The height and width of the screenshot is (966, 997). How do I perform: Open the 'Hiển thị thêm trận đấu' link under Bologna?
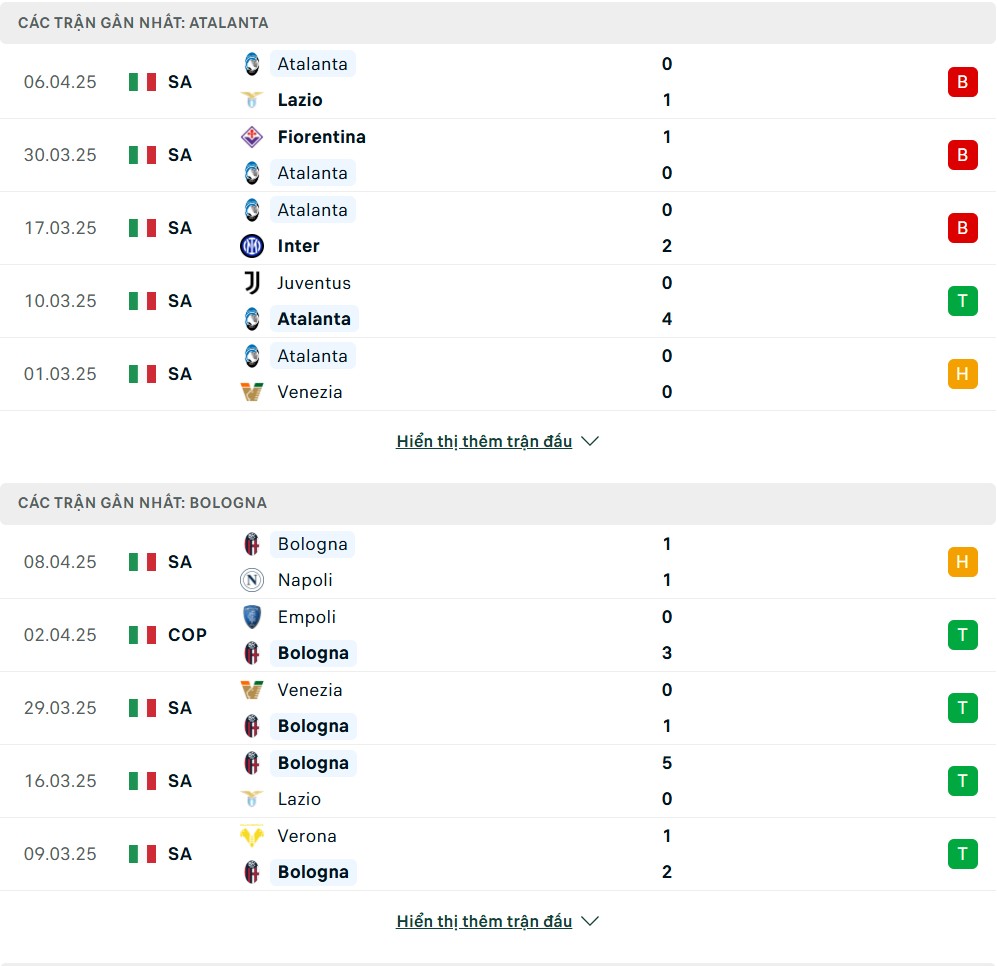tap(484, 921)
